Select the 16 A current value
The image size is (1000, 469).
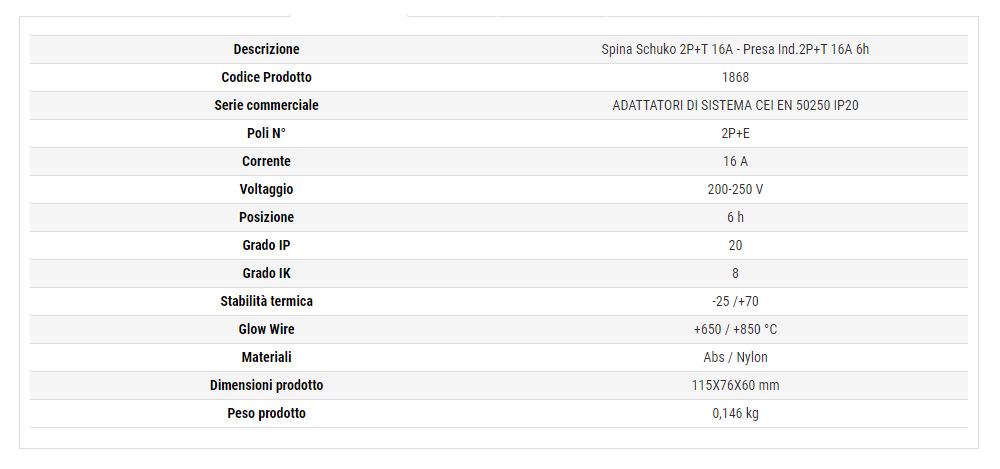point(735,161)
